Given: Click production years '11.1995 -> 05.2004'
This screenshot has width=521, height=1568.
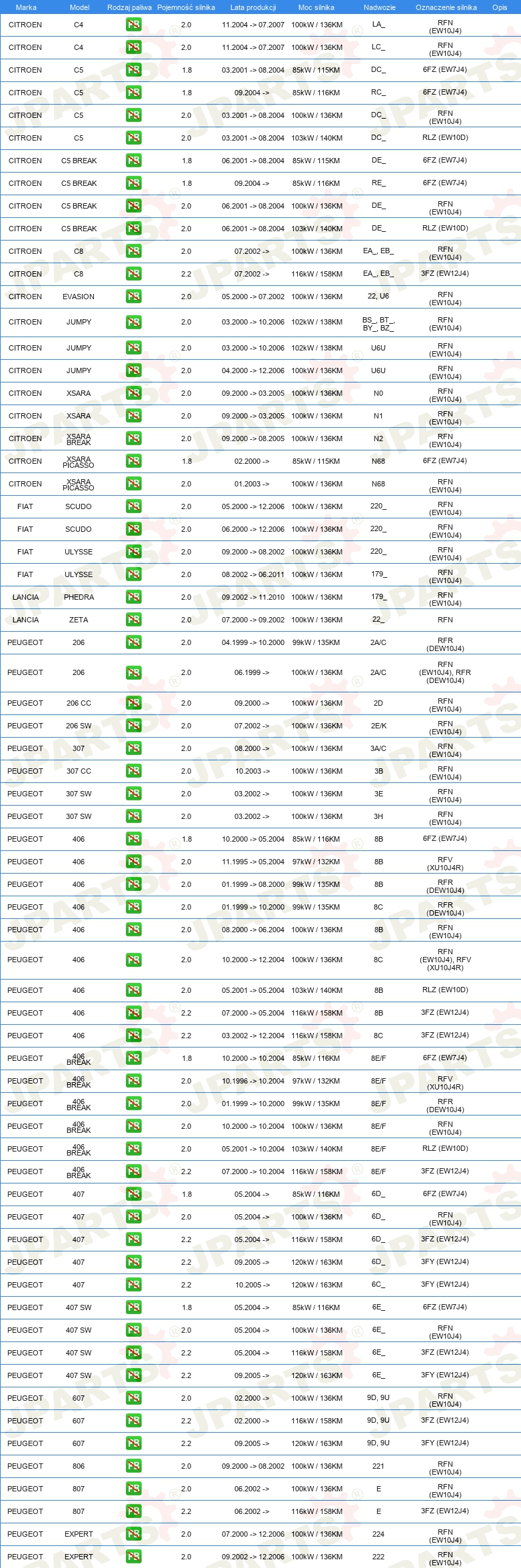Looking at the screenshot, I should (253, 862).
